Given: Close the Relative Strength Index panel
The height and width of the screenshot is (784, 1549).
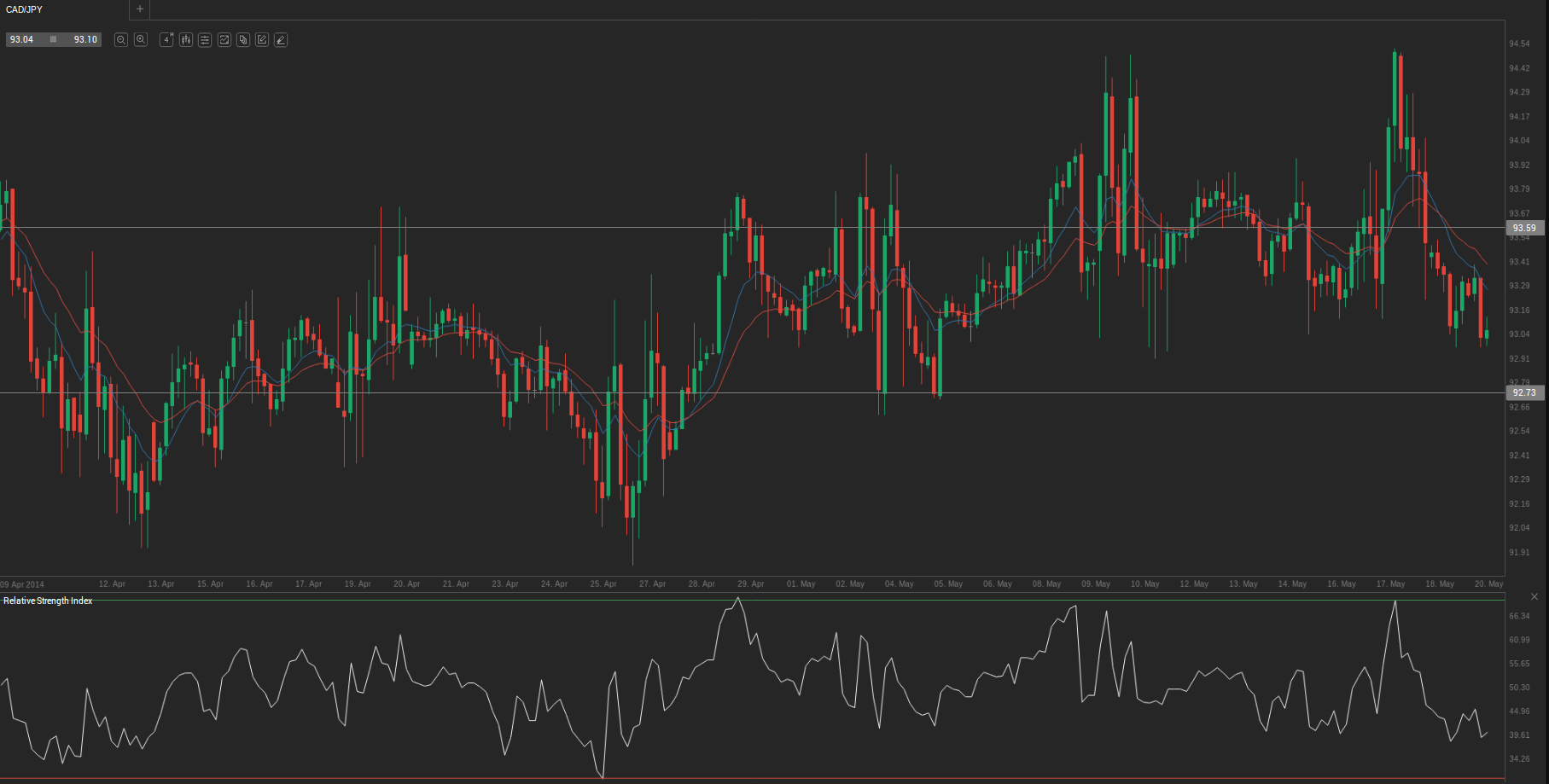Looking at the screenshot, I should pyautogui.click(x=1534, y=596).
